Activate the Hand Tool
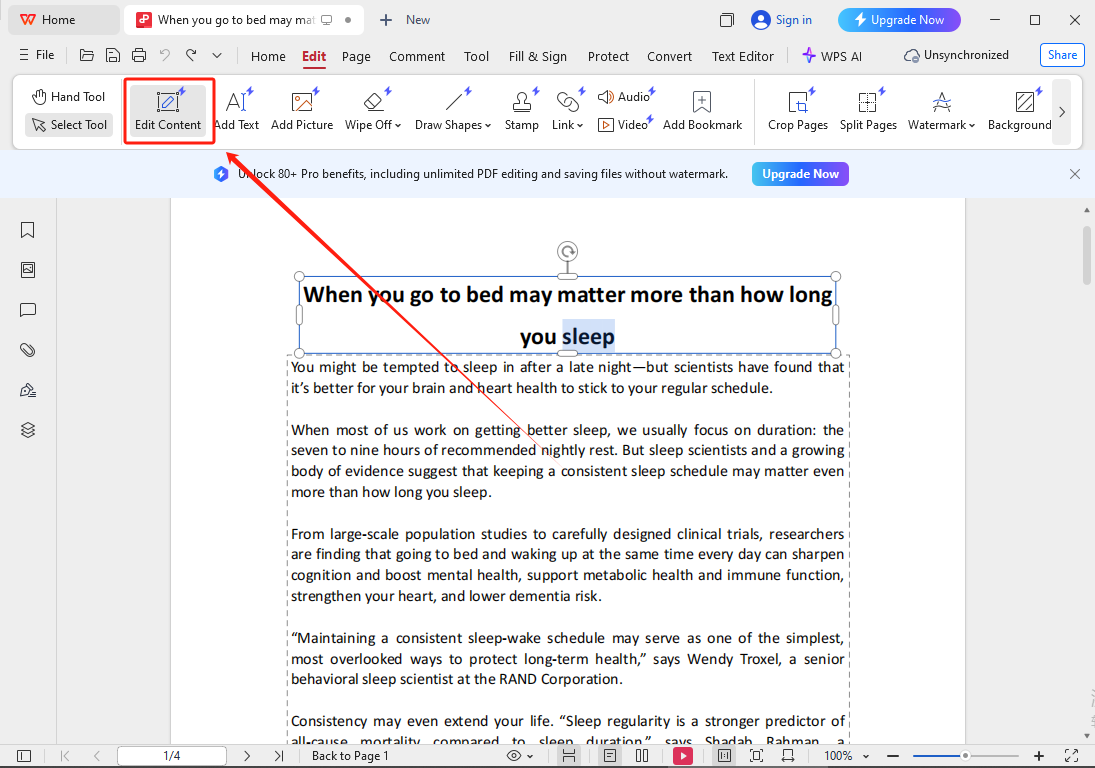 pyautogui.click(x=68, y=97)
